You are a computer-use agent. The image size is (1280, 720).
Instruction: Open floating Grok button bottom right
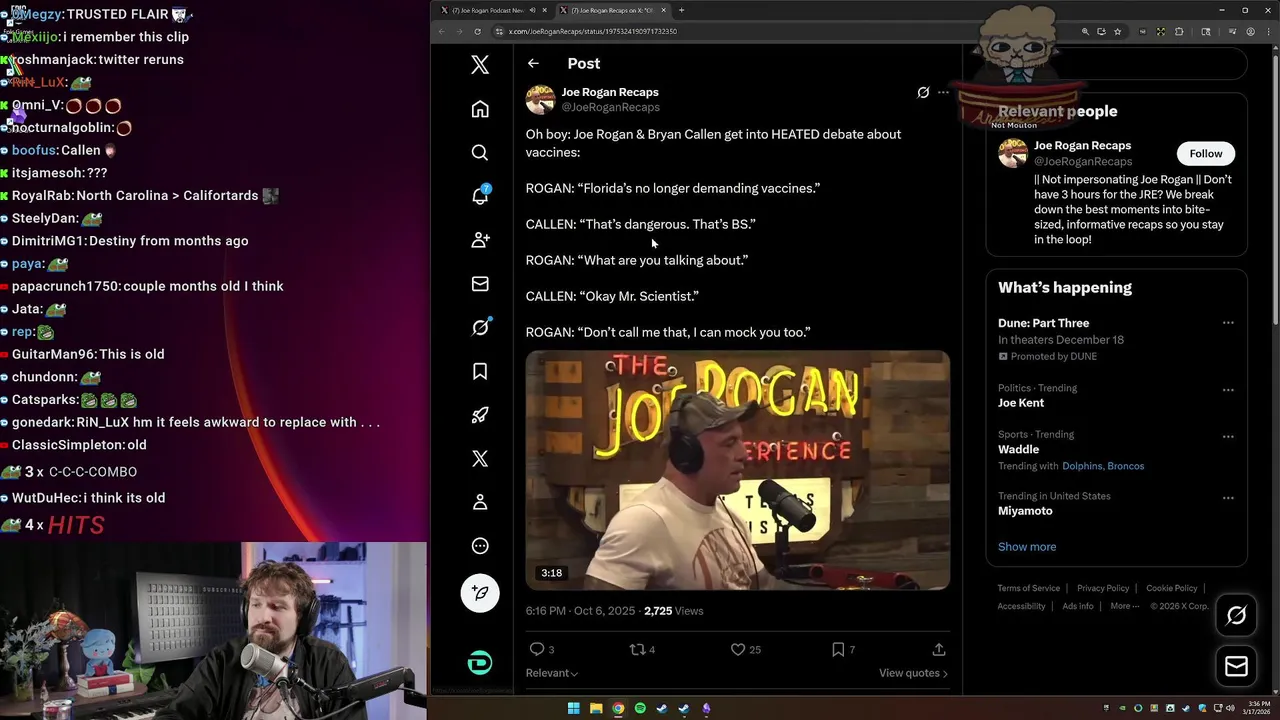tap(1236, 616)
